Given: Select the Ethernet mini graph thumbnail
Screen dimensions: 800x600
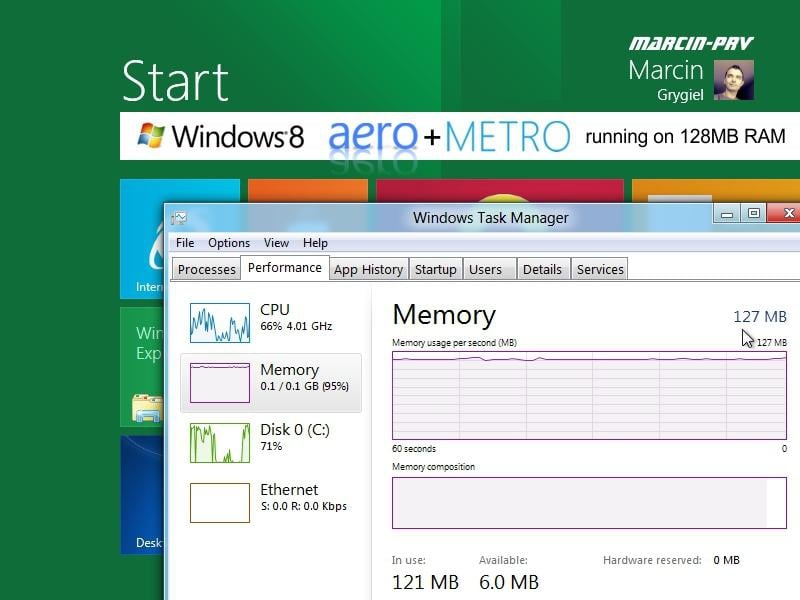Looking at the screenshot, I should (x=220, y=503).
